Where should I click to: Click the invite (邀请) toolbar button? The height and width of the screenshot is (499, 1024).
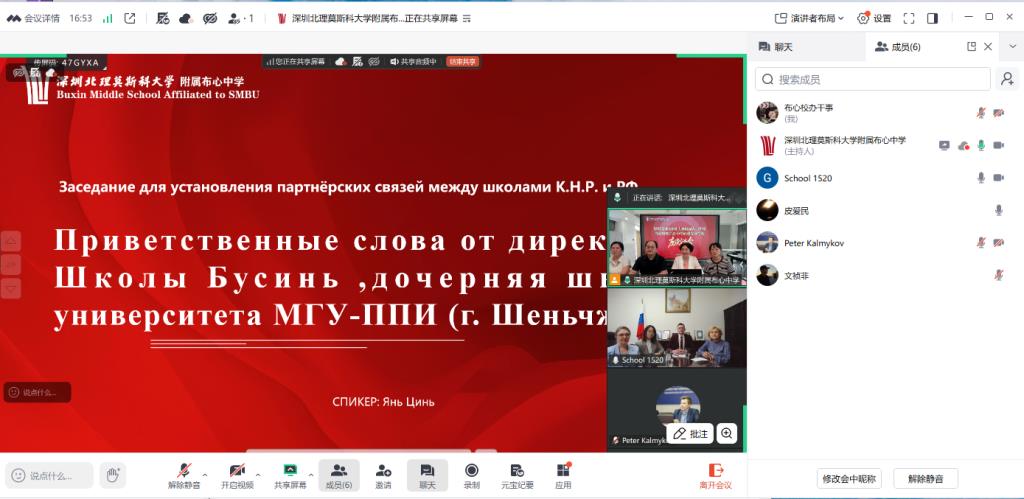pyautogui.click(x=383, y=476)
